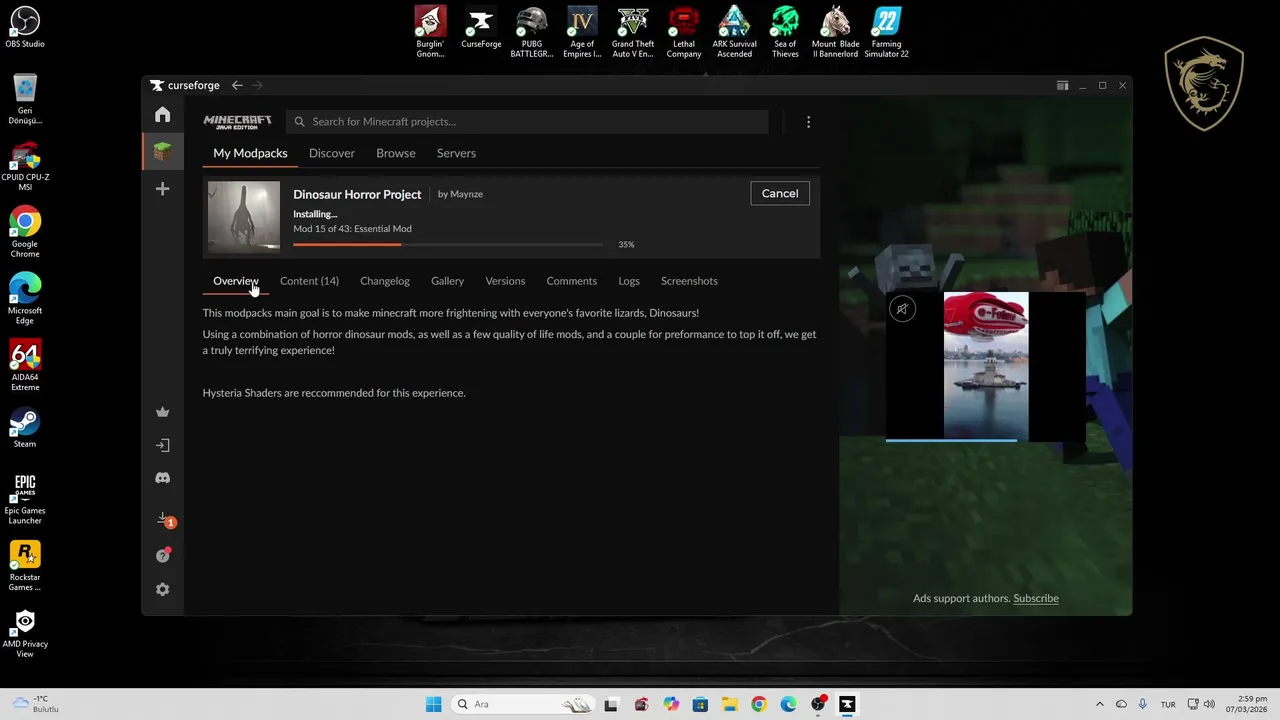Image resolution: width=1280 pixels, height=720 pixels.
Task: Open the Versions tab
Action: 505,281
